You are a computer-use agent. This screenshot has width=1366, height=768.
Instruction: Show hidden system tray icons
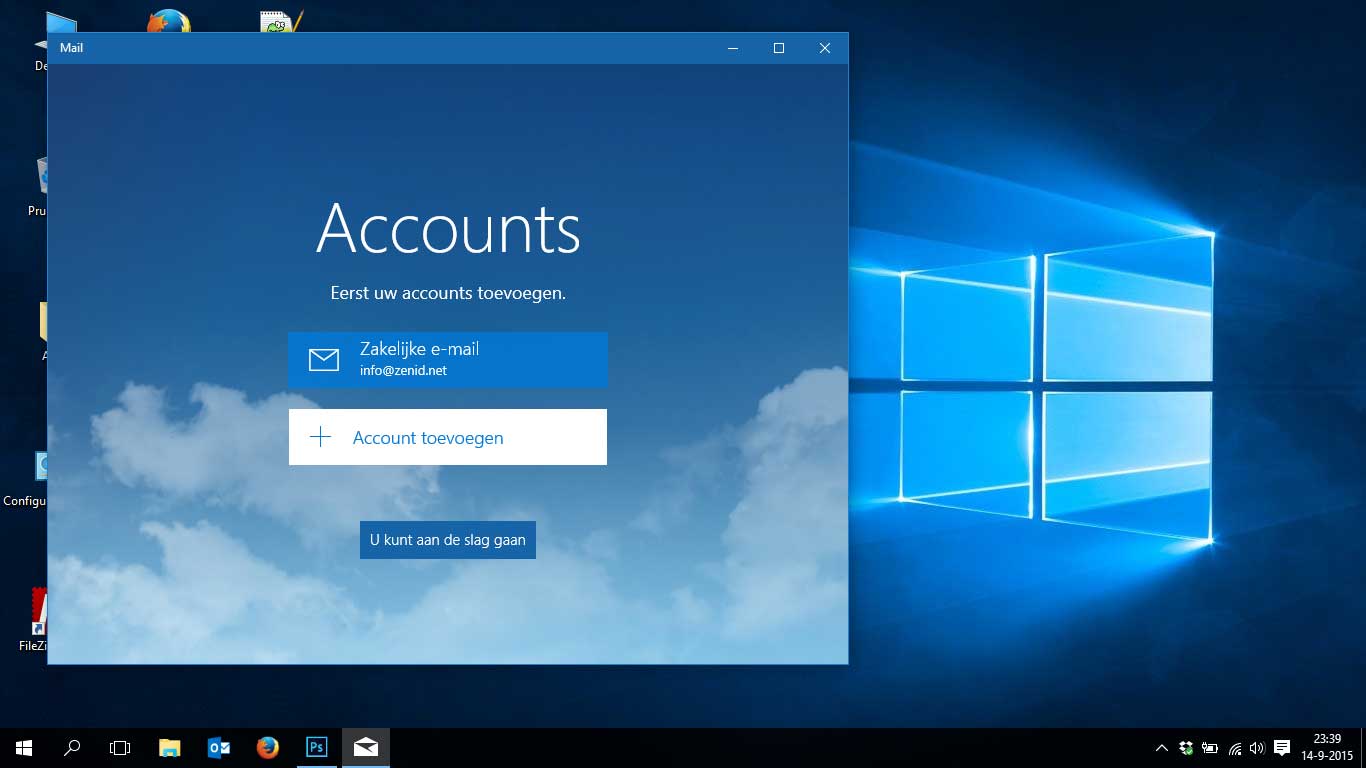point(1161,748)
